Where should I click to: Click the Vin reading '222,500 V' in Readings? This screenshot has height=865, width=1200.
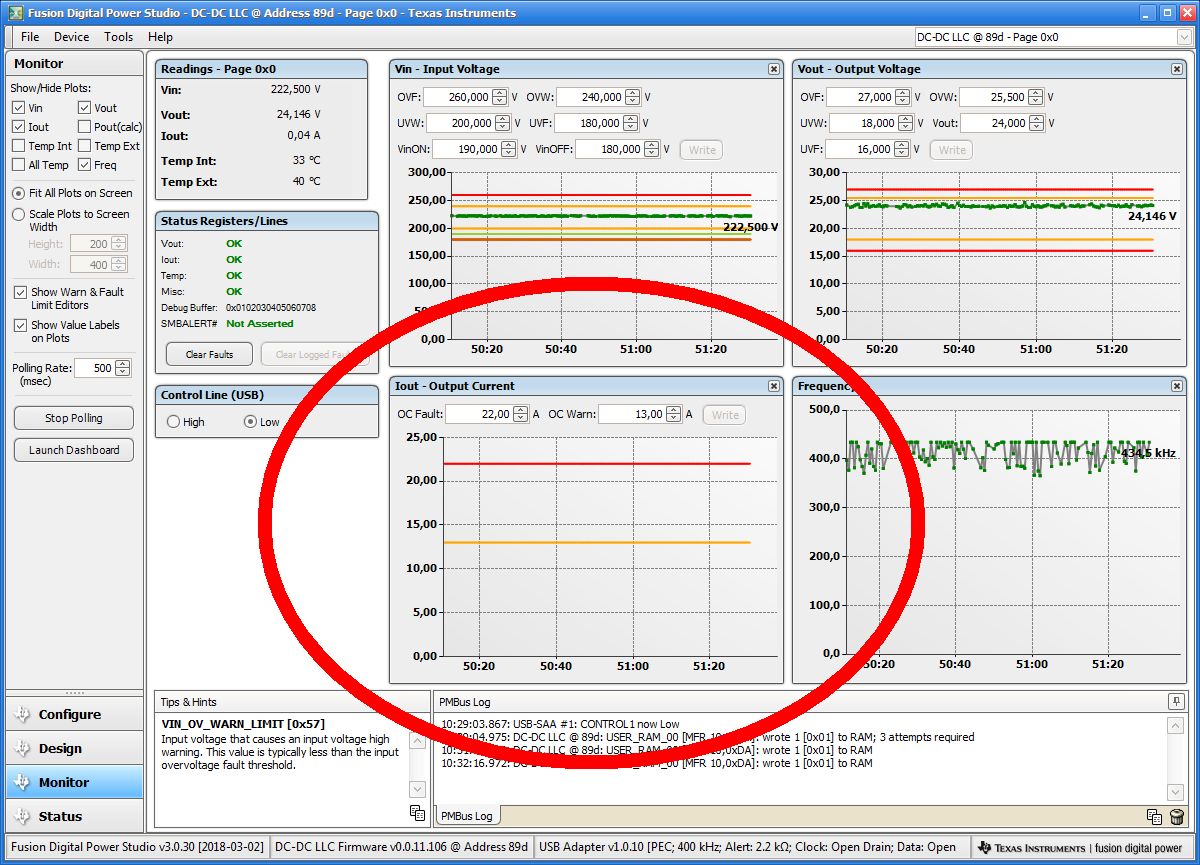(295, 89)
